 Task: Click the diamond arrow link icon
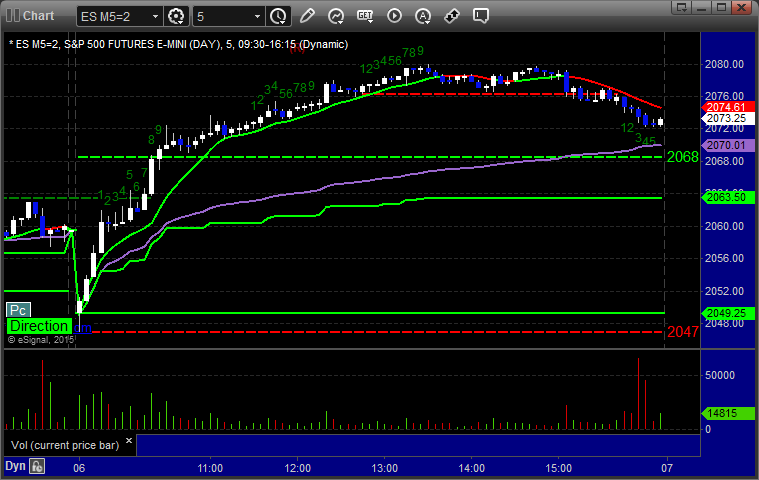click(x=452, y=16)
